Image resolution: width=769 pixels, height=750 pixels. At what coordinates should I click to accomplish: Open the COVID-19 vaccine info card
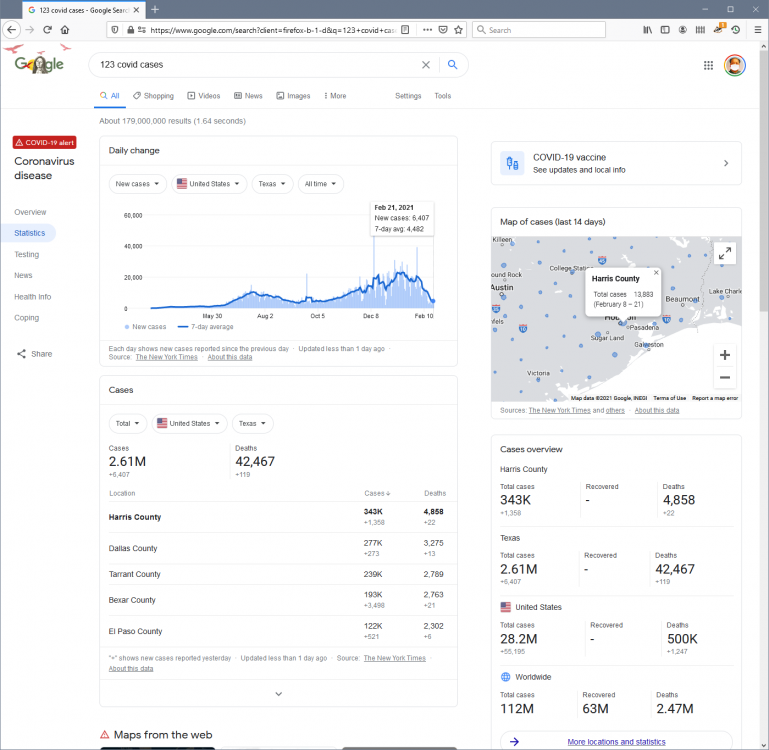616,163
